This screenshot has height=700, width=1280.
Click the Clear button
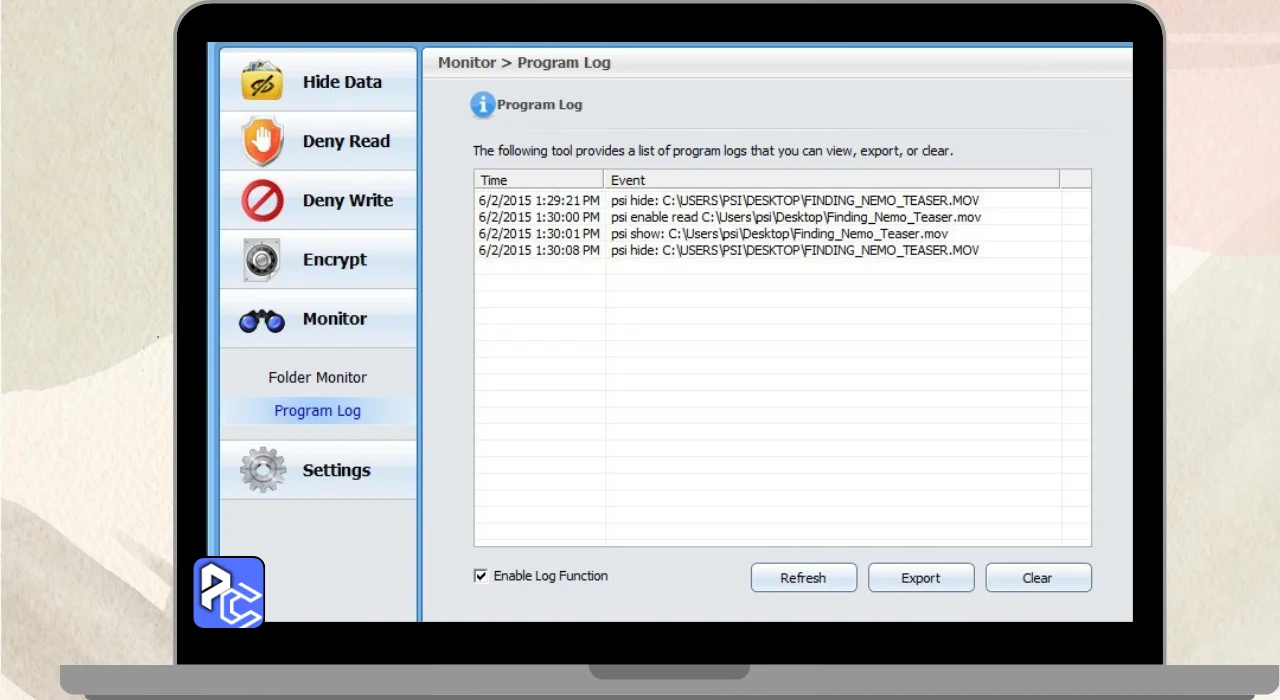pos(1038,578)
